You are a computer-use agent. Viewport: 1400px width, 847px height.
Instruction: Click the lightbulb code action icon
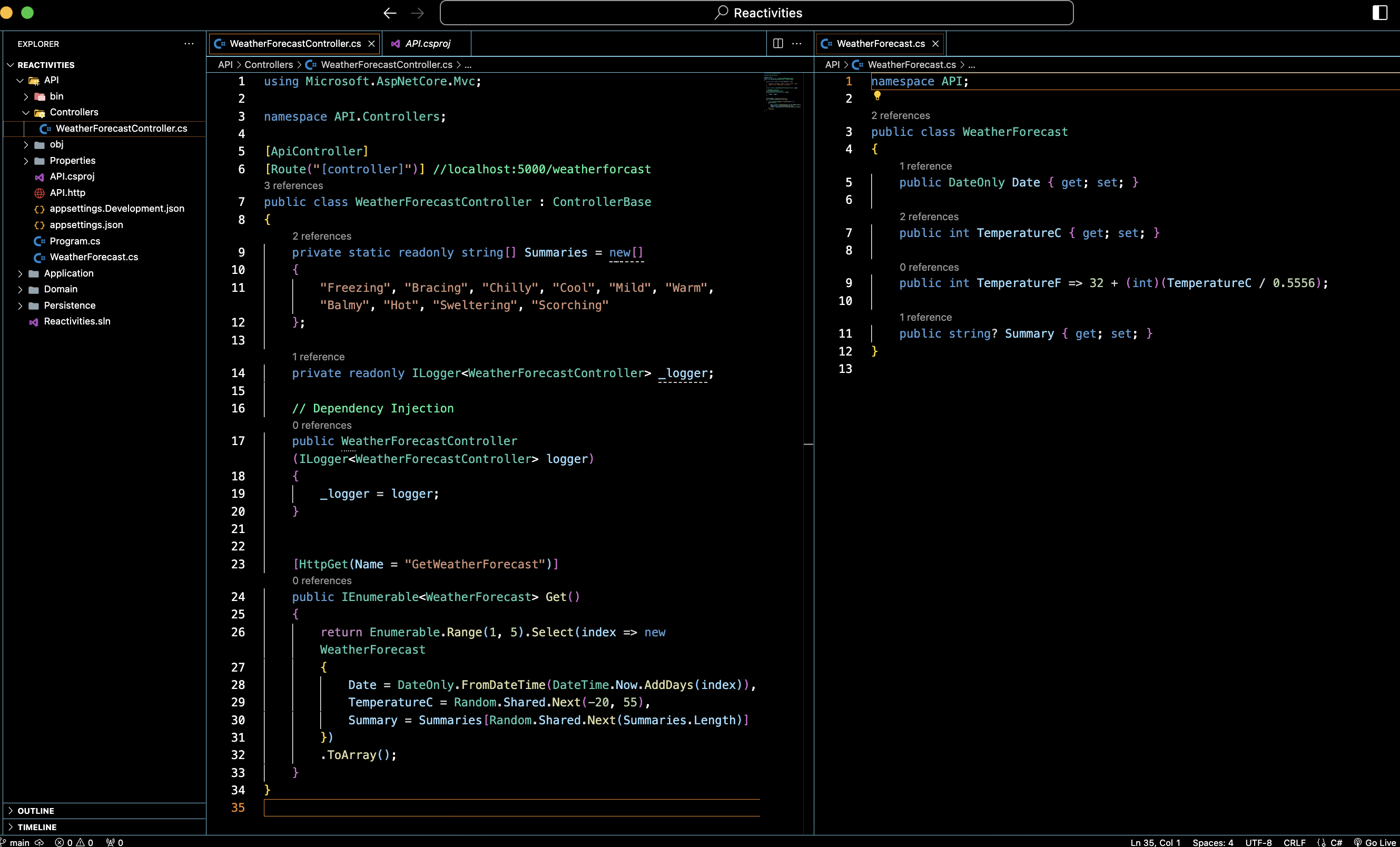876,96
